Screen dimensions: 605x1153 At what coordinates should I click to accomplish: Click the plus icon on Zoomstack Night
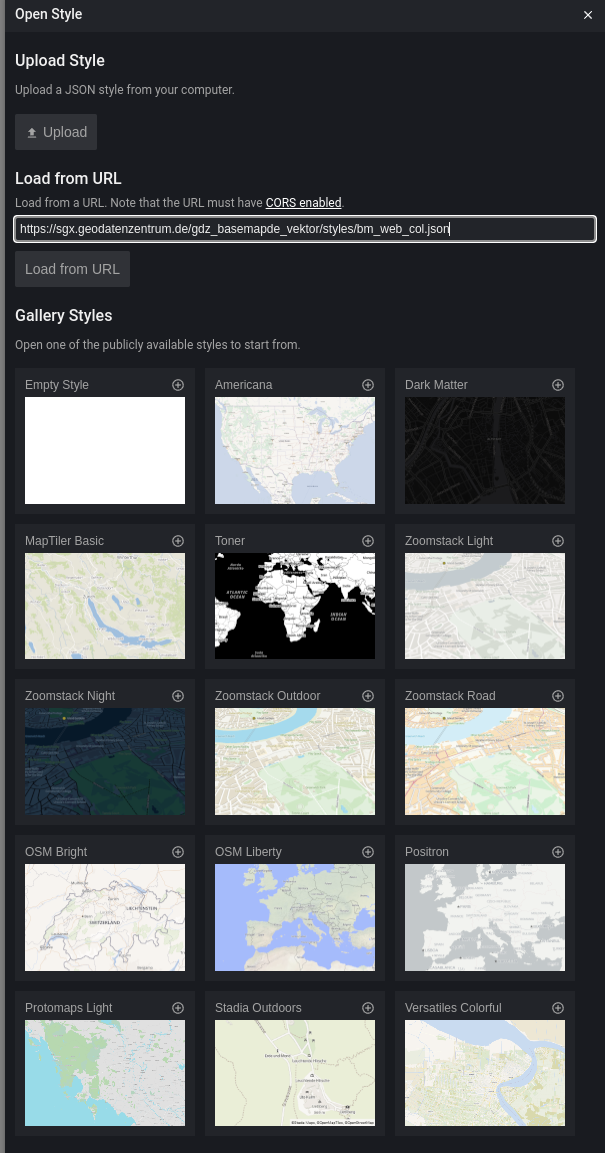(178, 696)
